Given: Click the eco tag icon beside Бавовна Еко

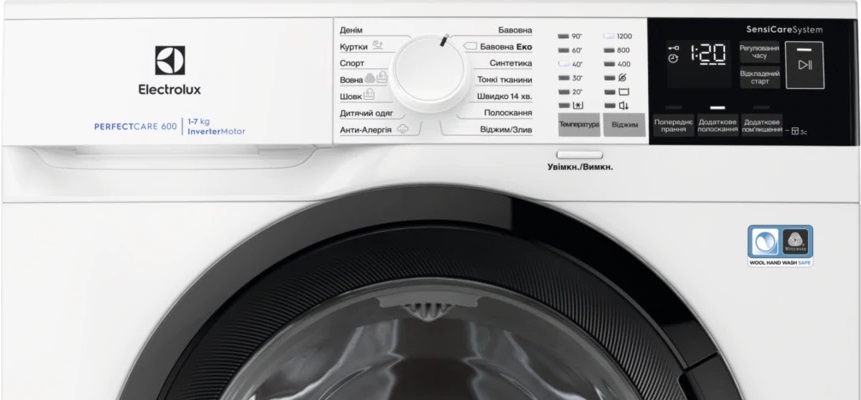Looking at the screenshot, I should coord(470,47).
